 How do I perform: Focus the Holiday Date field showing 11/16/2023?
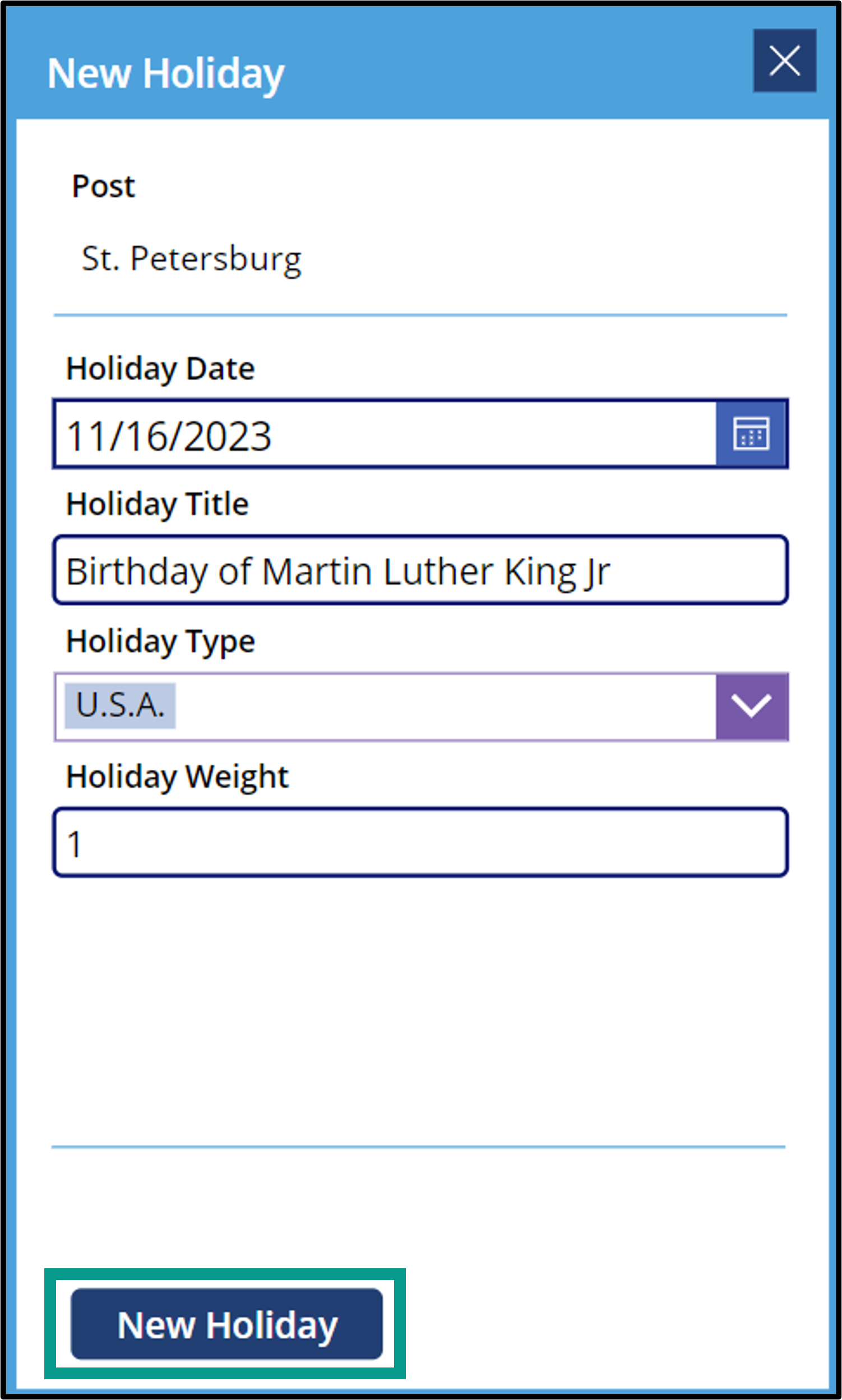pos(386,434)
